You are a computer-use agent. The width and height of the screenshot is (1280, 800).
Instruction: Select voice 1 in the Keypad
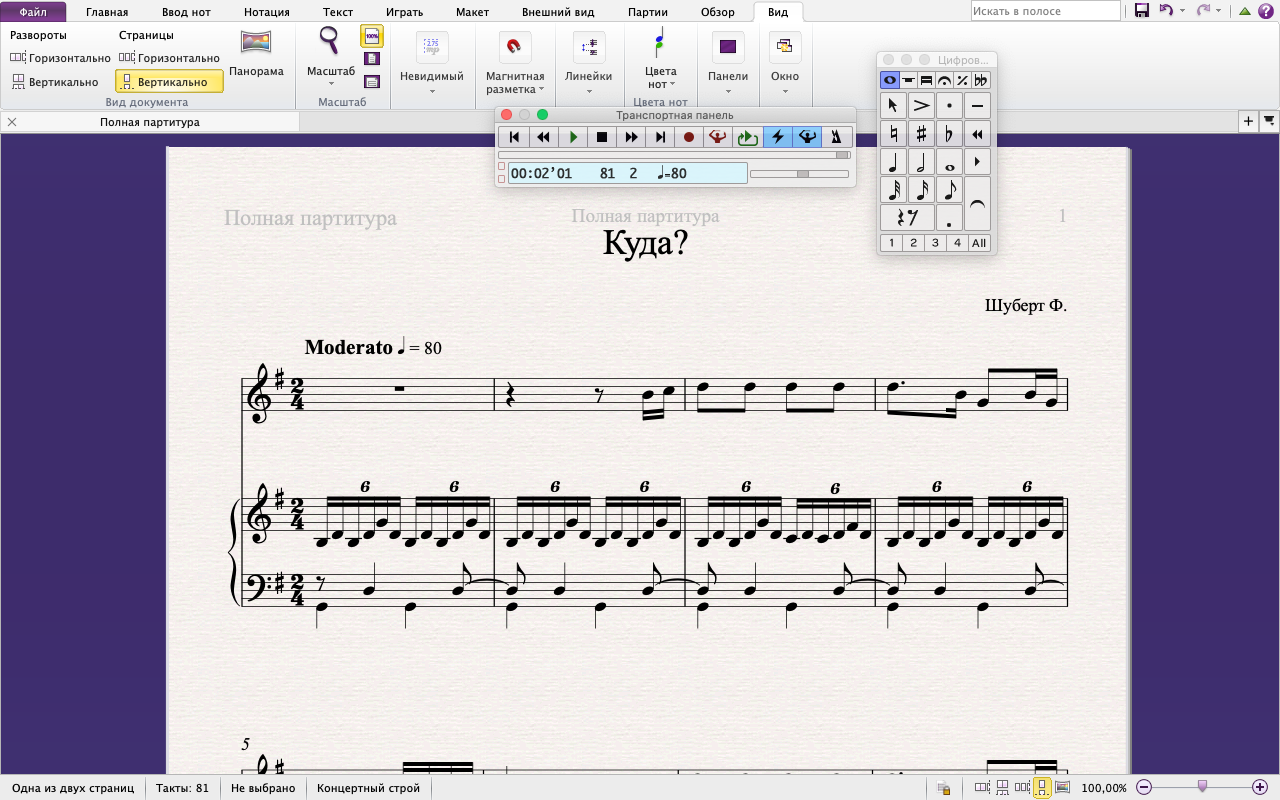coord(891,243)
